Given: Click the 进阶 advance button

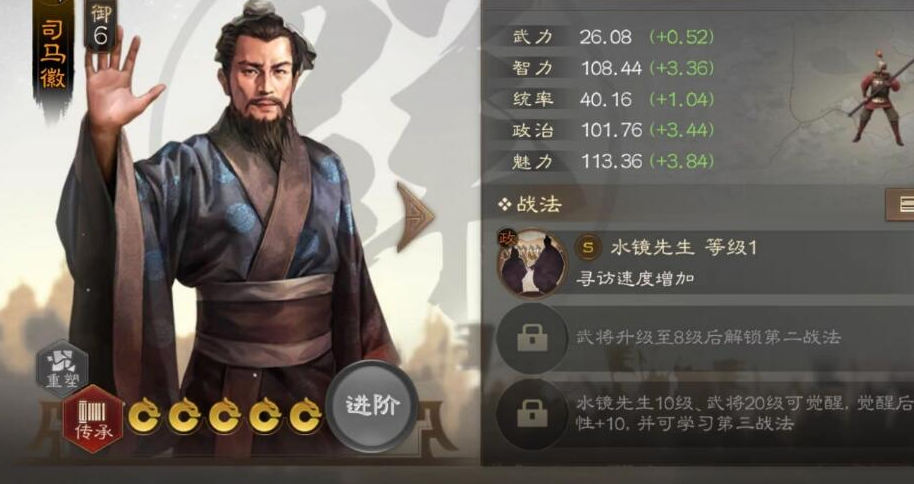Looking at the screenshot, I should [372, 406].
